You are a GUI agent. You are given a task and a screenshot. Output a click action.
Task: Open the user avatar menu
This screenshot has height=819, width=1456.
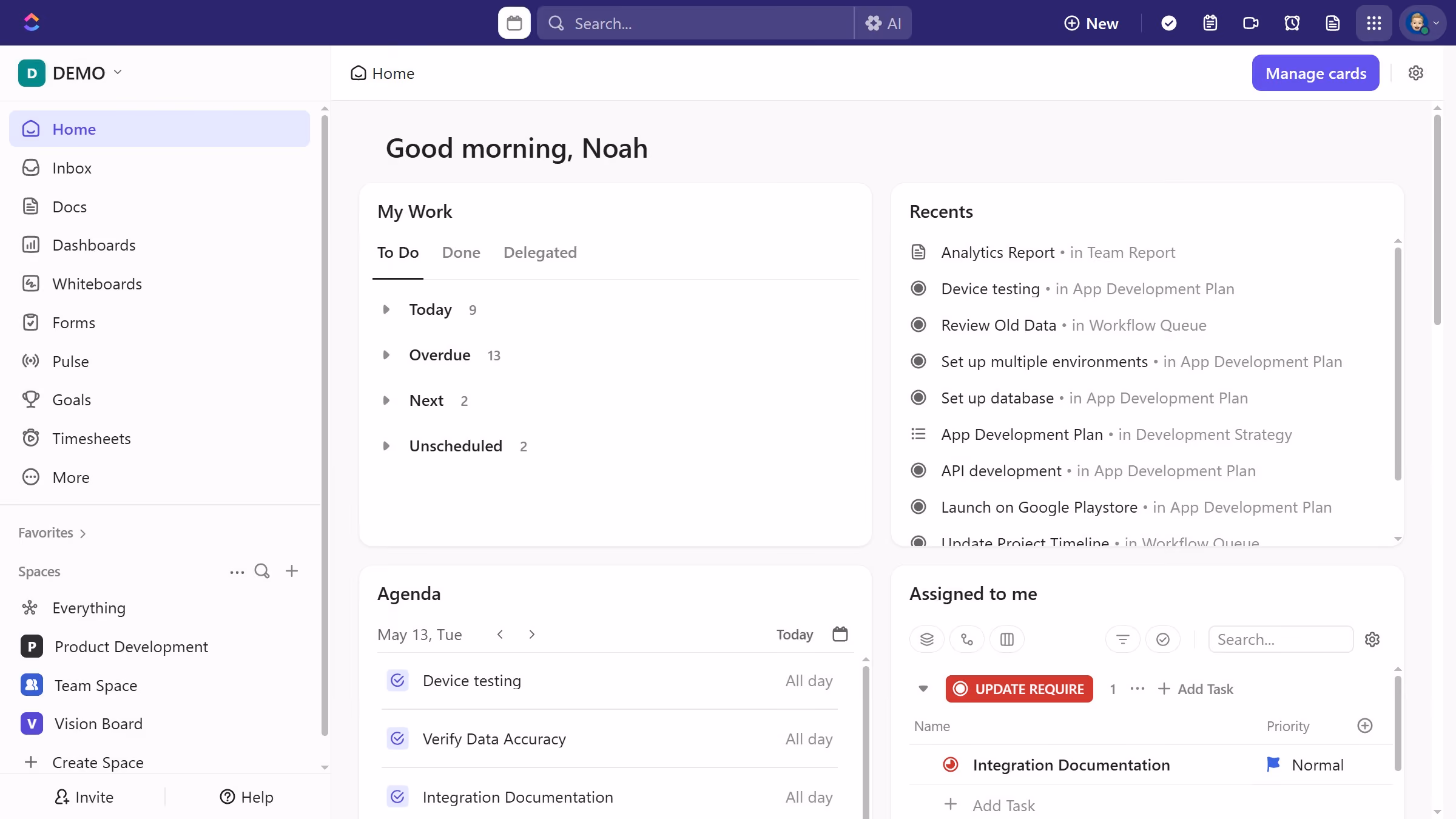[x=1422, y=23]
